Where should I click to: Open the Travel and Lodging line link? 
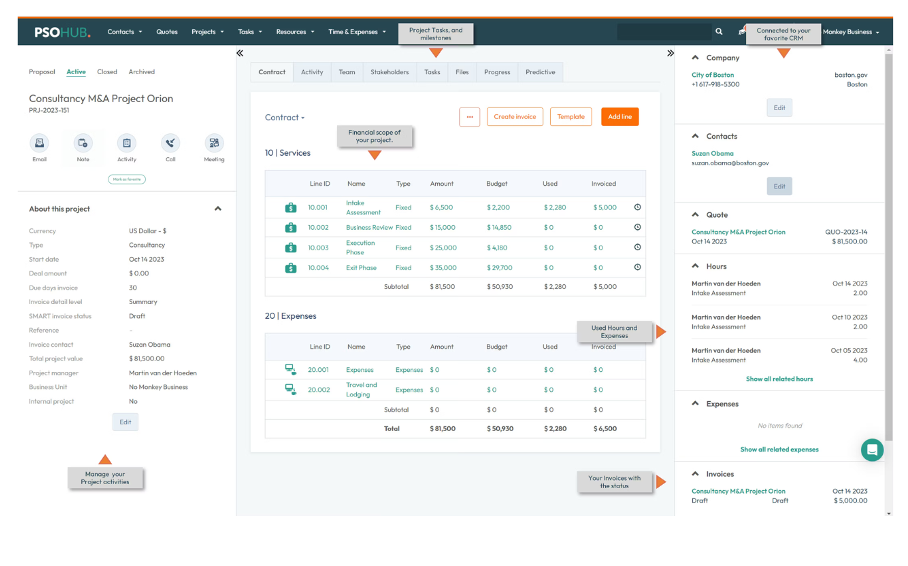click(x=361, y=390)
